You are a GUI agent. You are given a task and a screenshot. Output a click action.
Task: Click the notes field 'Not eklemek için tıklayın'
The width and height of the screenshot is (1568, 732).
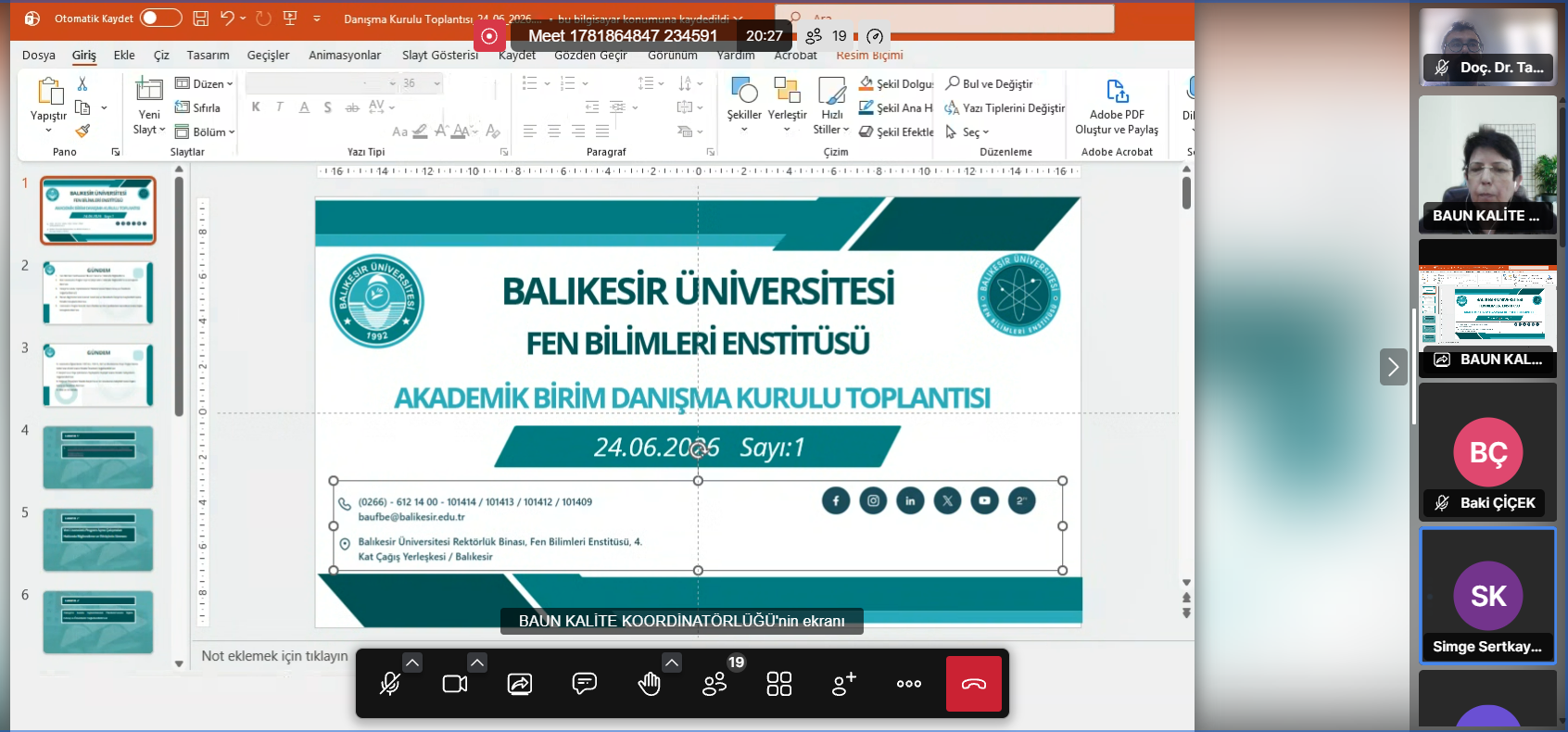274,655
